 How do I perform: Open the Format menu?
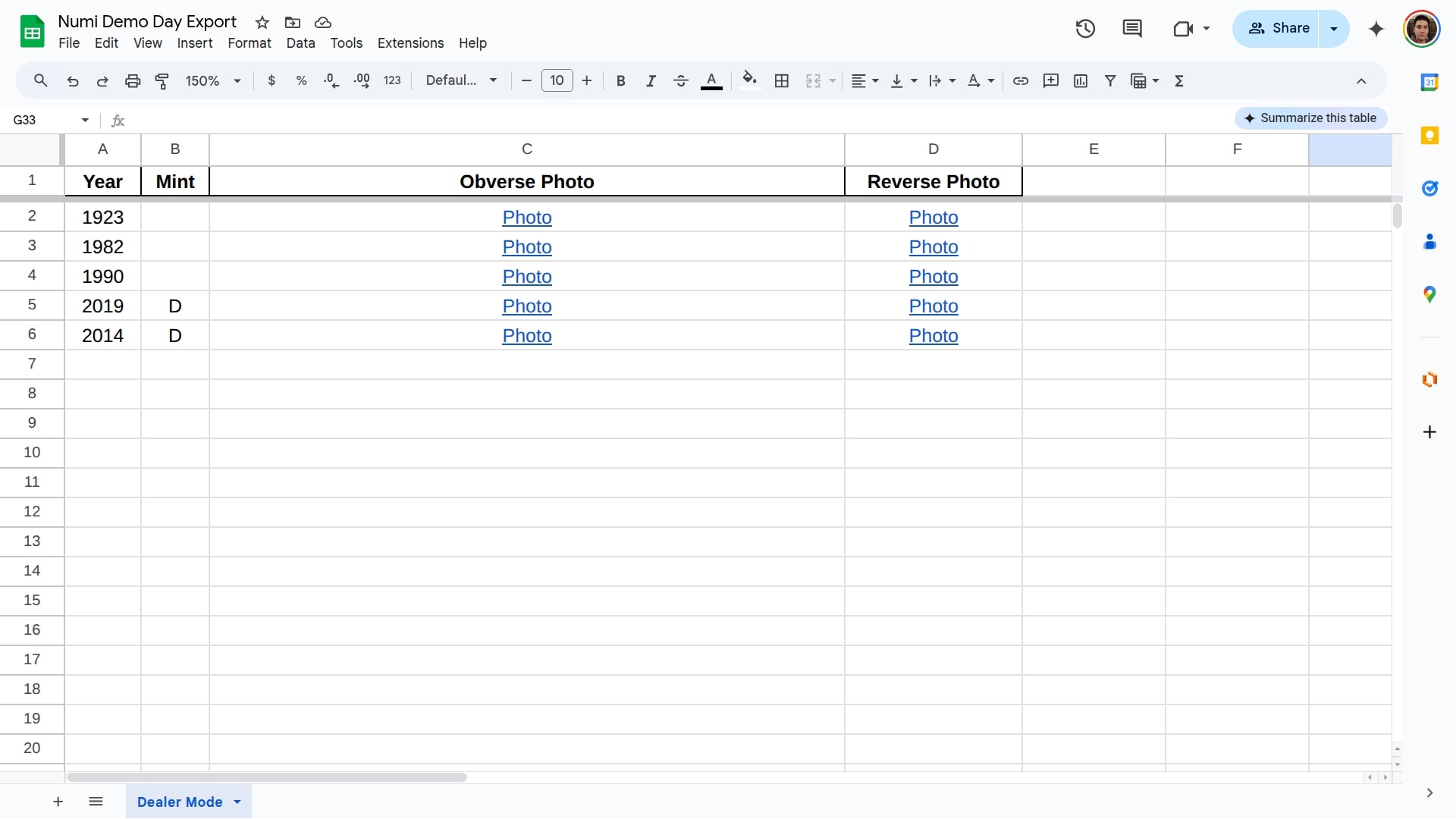coord(249,43)
